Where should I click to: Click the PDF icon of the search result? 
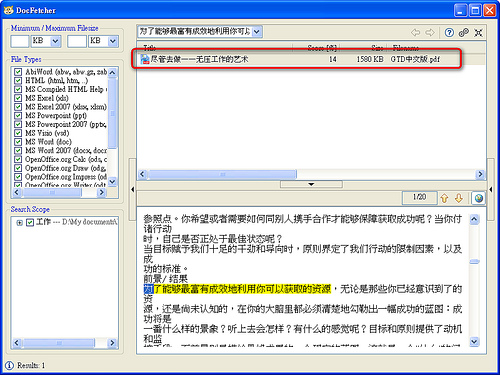click(145, 59)
